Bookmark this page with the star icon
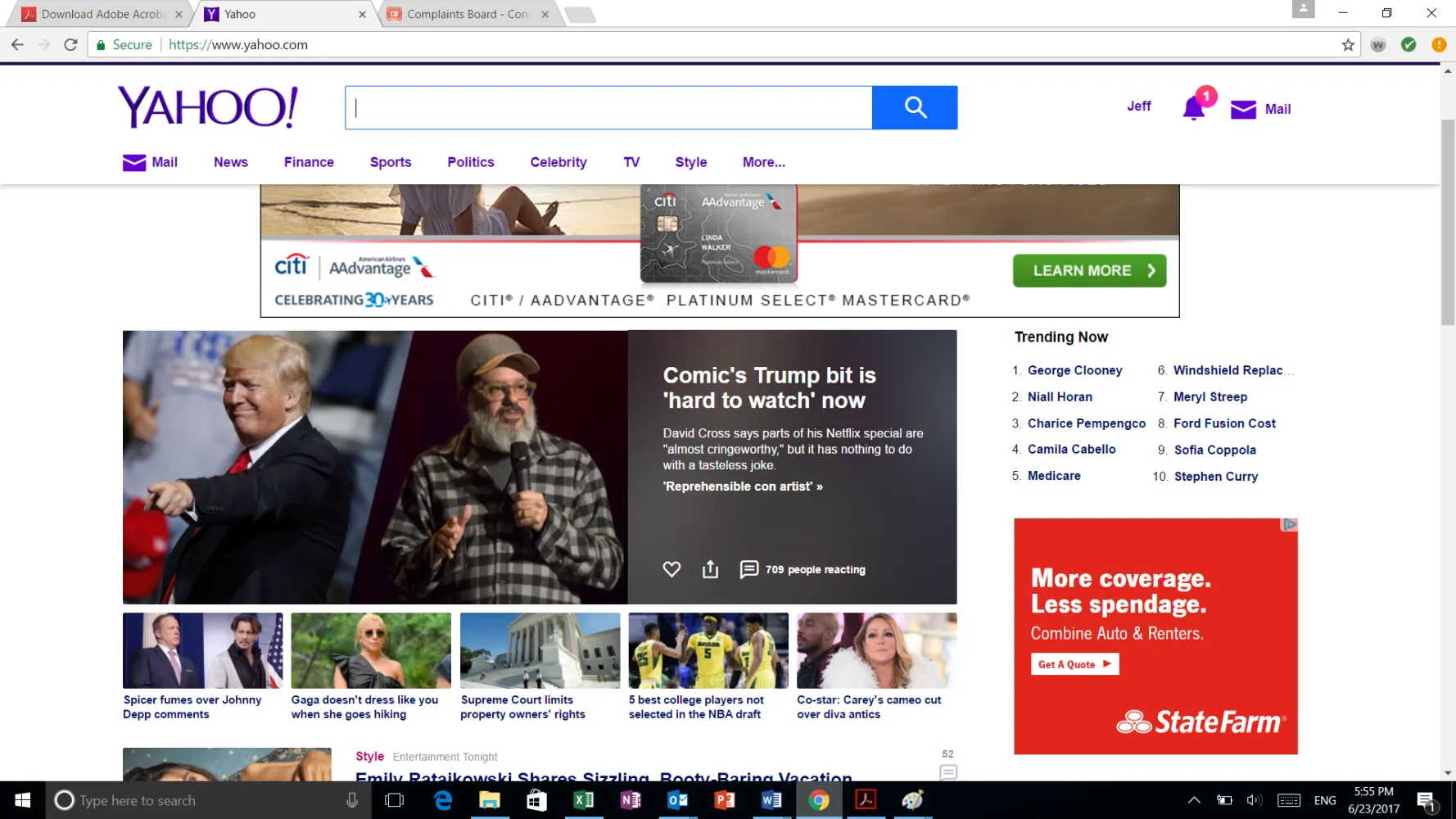This screenshot has height=819, width=1456. (x=1348, y=45)
